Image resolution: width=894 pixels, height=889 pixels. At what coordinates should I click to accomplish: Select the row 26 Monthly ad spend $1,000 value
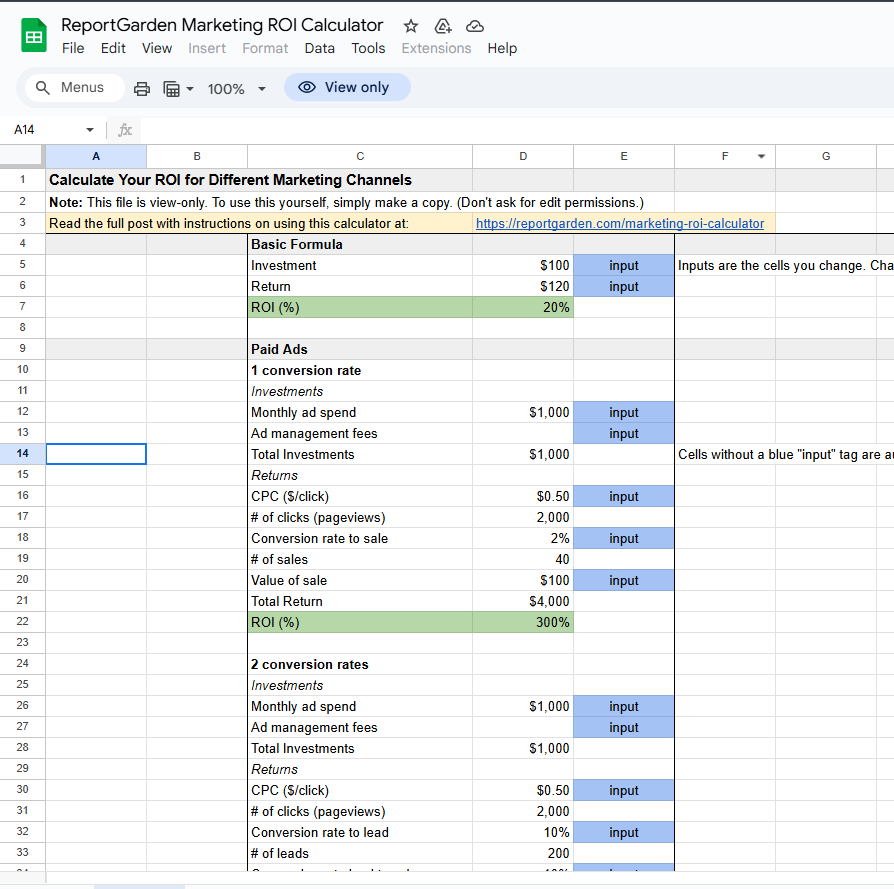(523, 707)
